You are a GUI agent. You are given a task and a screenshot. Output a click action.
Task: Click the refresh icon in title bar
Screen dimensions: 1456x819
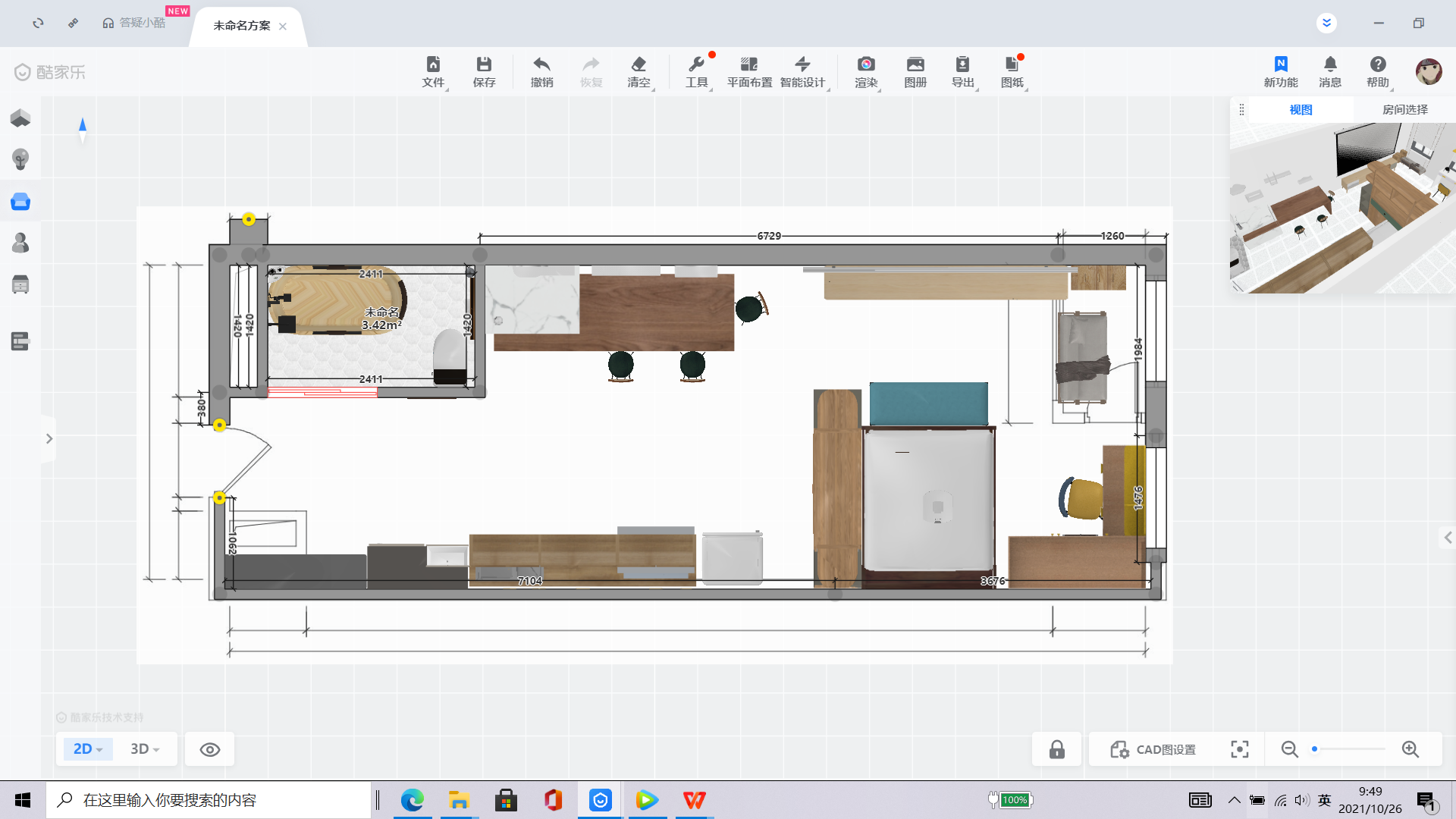tap(38, 23)
